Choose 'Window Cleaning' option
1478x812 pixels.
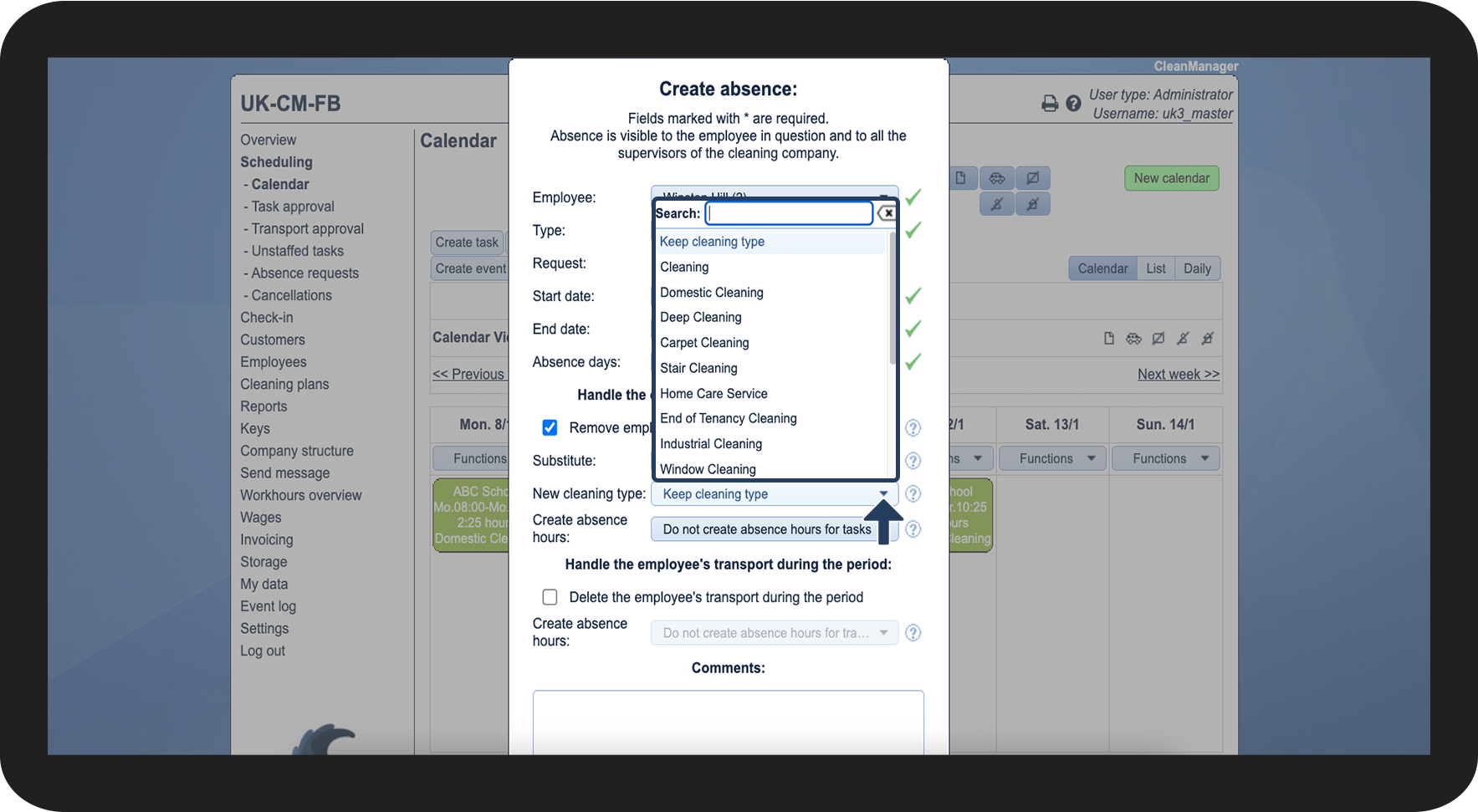click(770, 469)
